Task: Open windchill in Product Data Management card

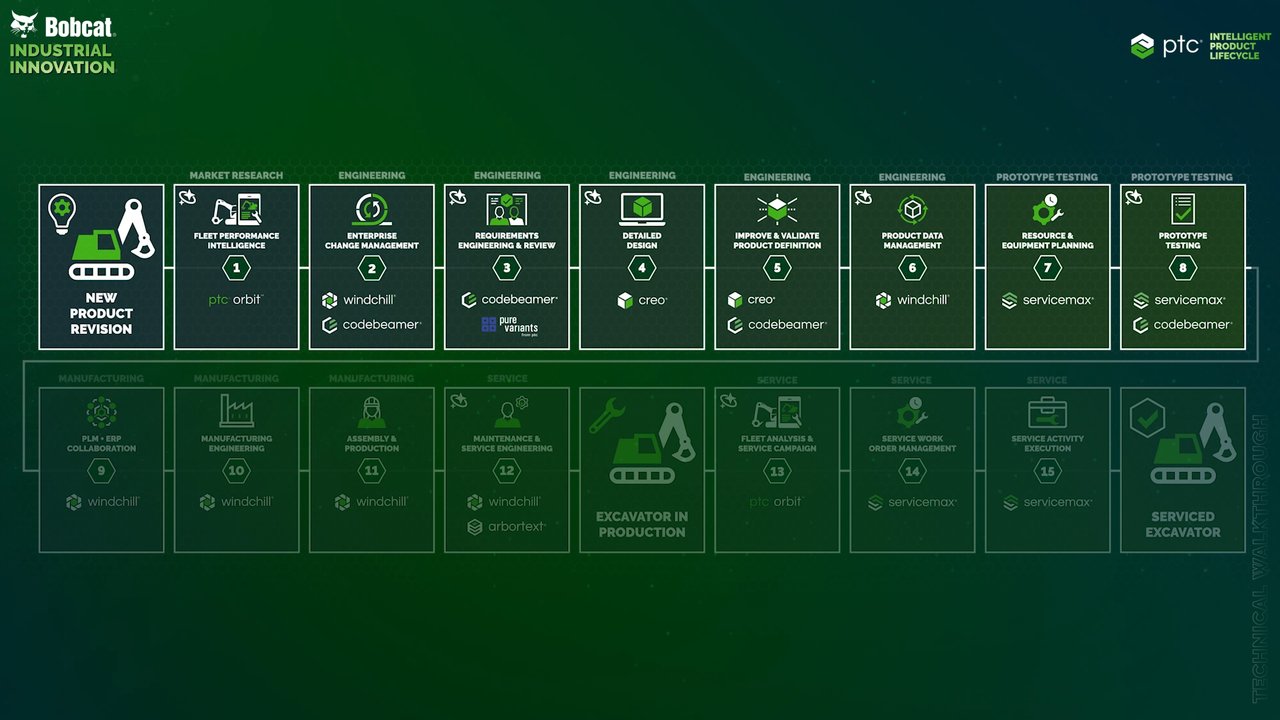Action: (912, 300)
